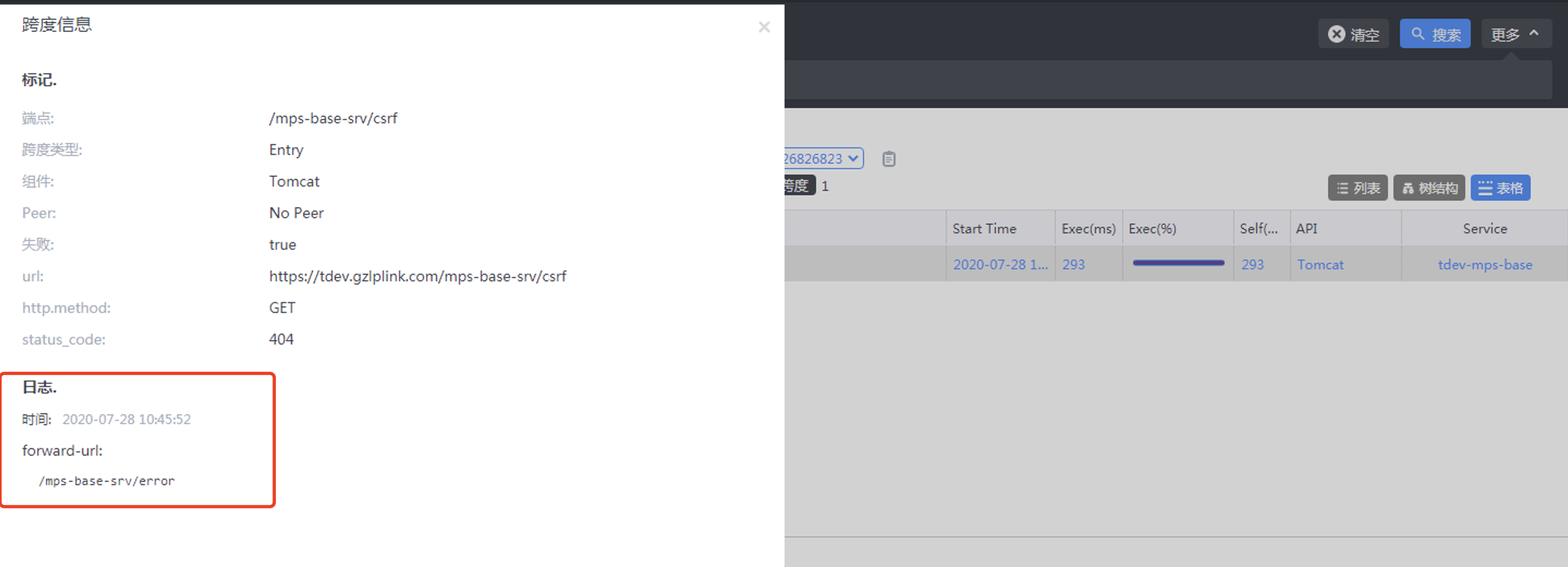
Task: Switch to tree structure (树结构) view
Action: (x=1429, y=188)
